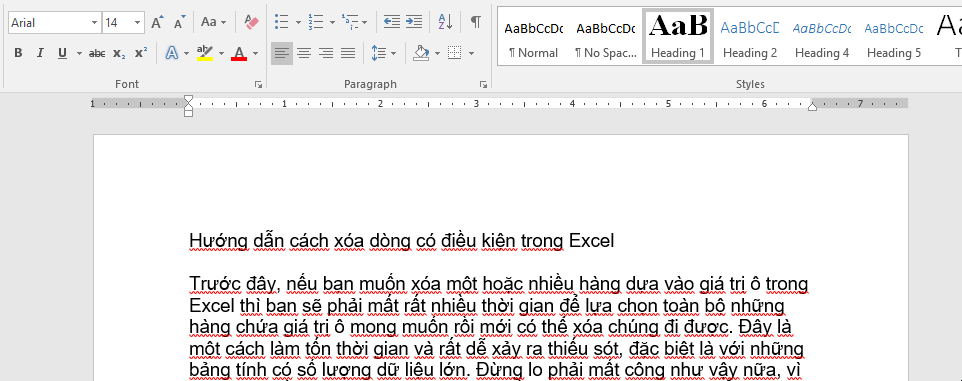962x381 pixels.
Task: Toggle bold formatting
Action: (18, 53)
